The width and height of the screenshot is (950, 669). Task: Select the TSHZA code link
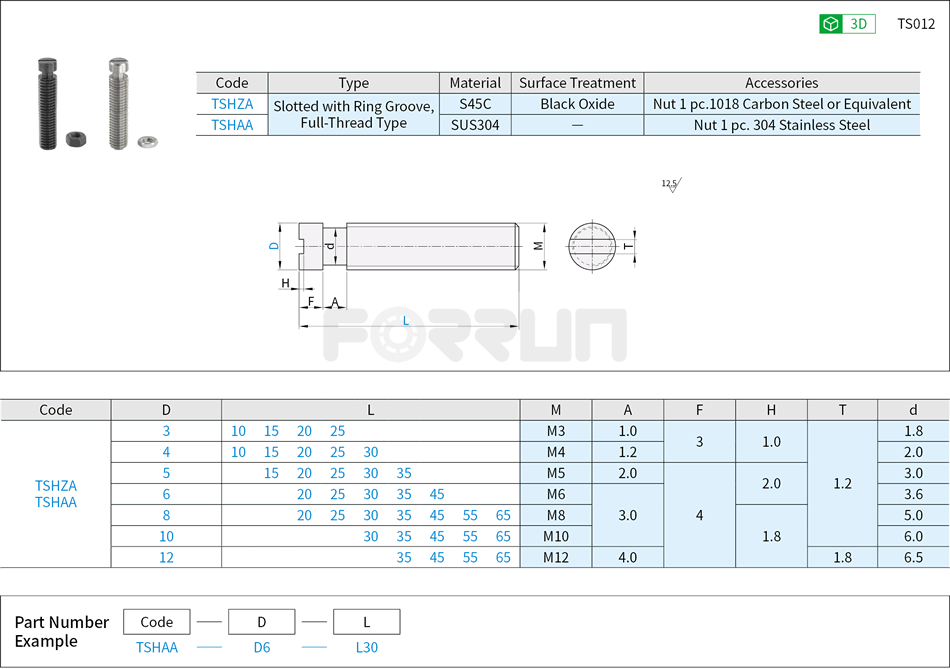[232, 103]
